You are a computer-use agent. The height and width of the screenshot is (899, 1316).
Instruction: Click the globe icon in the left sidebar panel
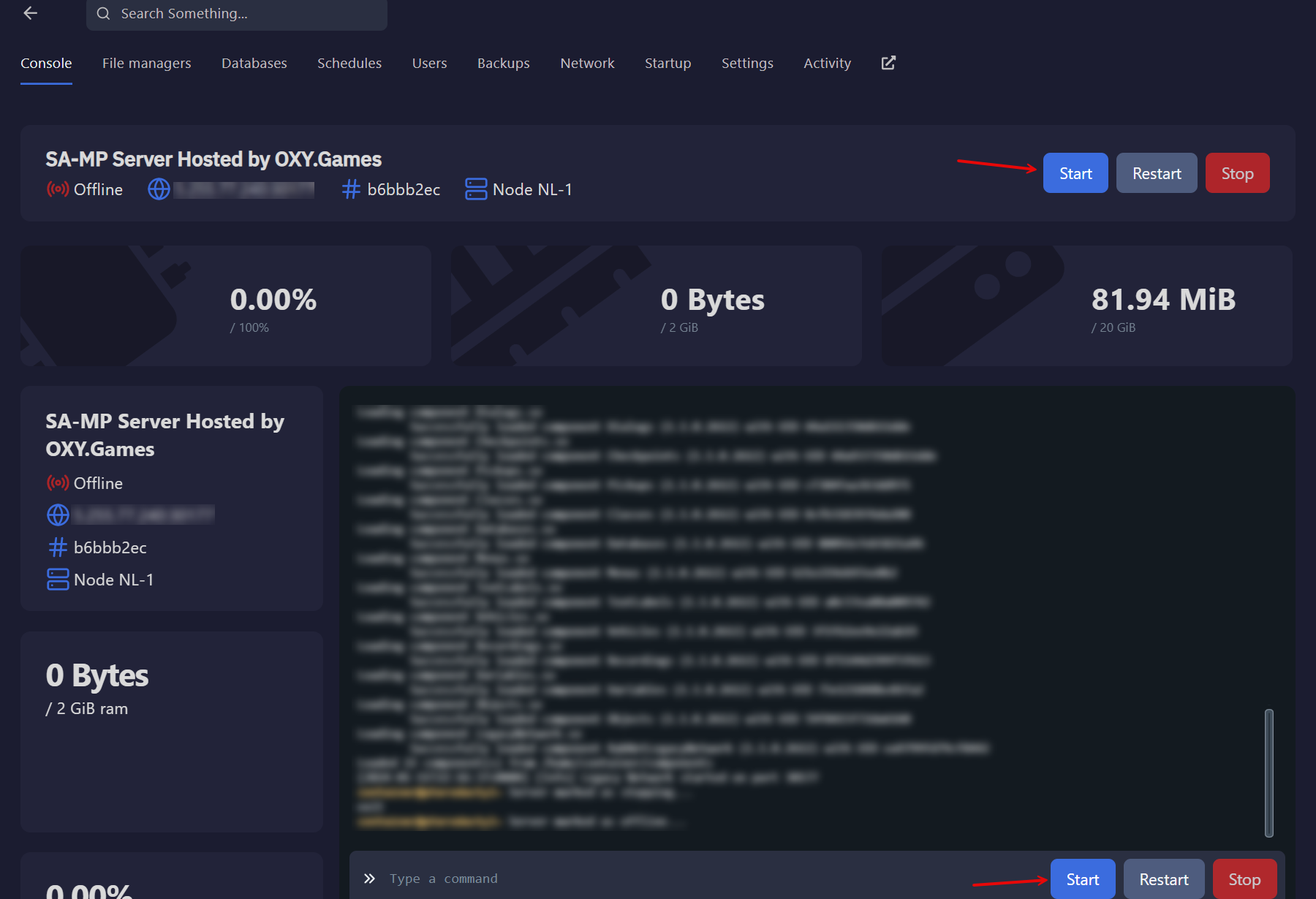coord(57,515)
